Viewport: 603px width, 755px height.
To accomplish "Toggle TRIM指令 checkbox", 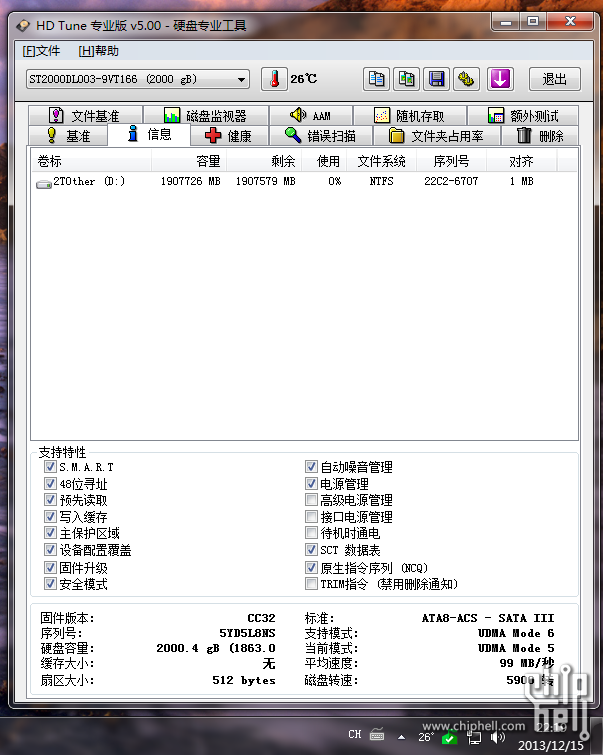I will point(311,584).
